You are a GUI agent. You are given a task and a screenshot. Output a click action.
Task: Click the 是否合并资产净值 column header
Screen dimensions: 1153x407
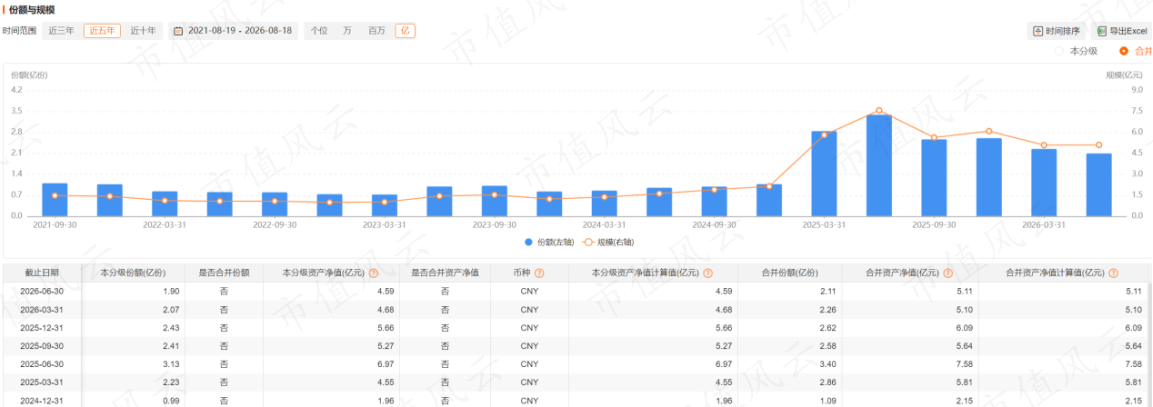pos(445,272)
